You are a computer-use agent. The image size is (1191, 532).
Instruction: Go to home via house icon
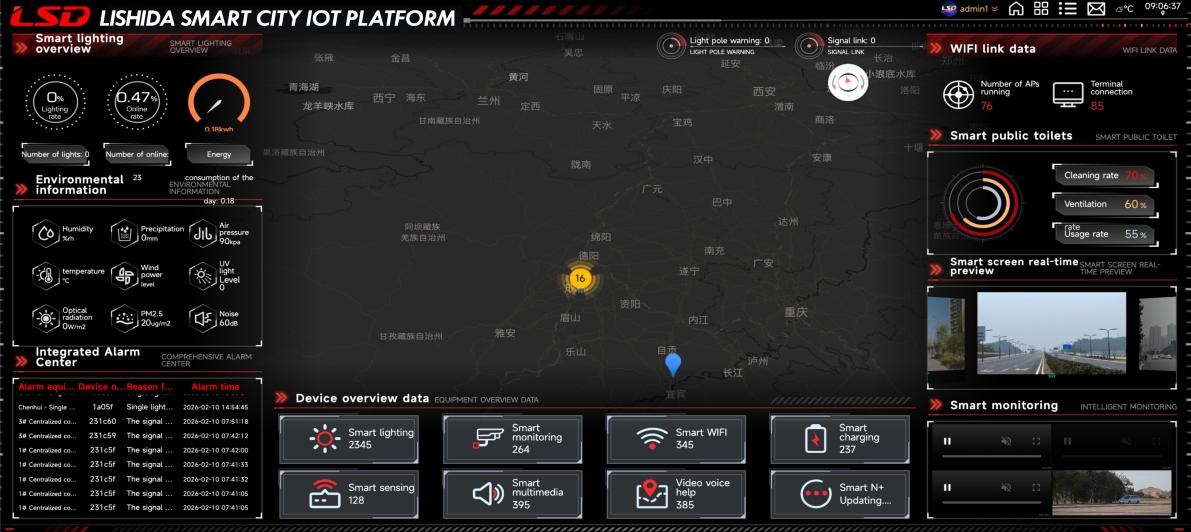(1016, 9)
